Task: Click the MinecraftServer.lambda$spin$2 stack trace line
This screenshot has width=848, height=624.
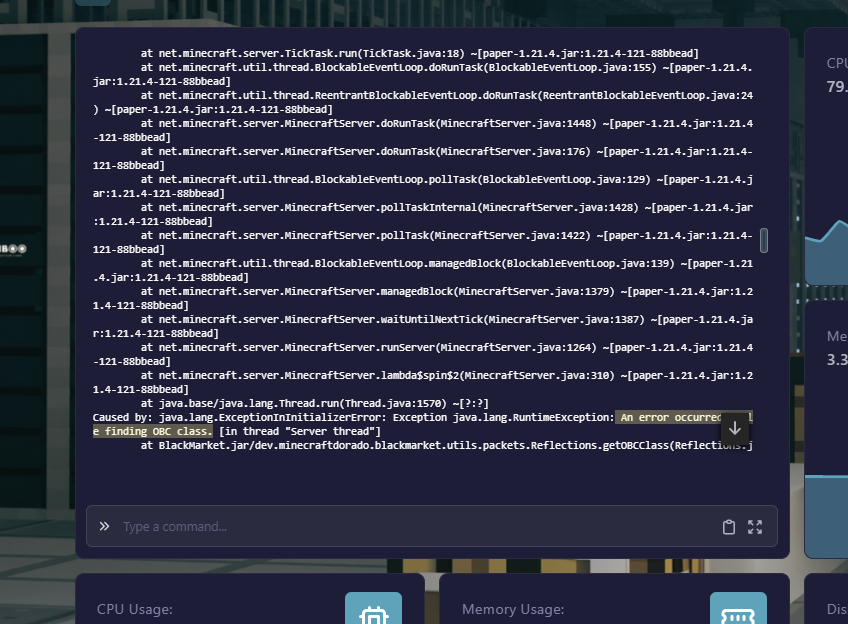Action: click(x=422, y=382)
